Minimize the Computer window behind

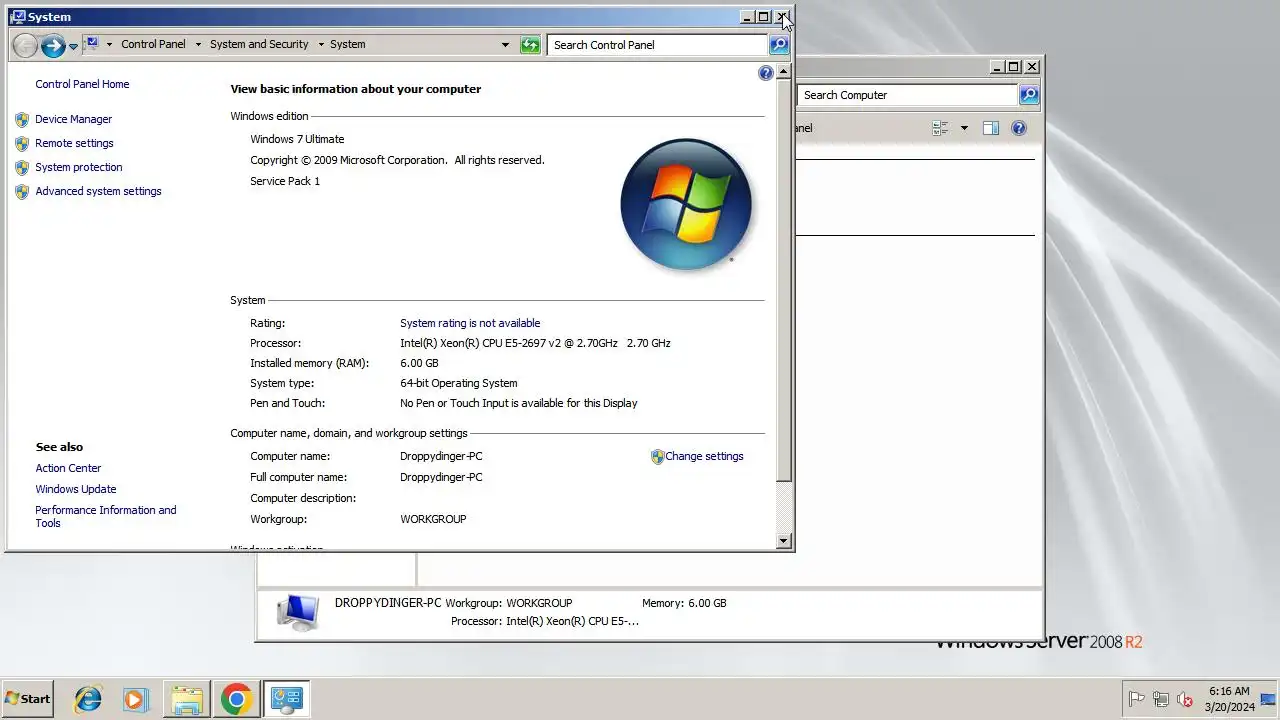(997, 67)
